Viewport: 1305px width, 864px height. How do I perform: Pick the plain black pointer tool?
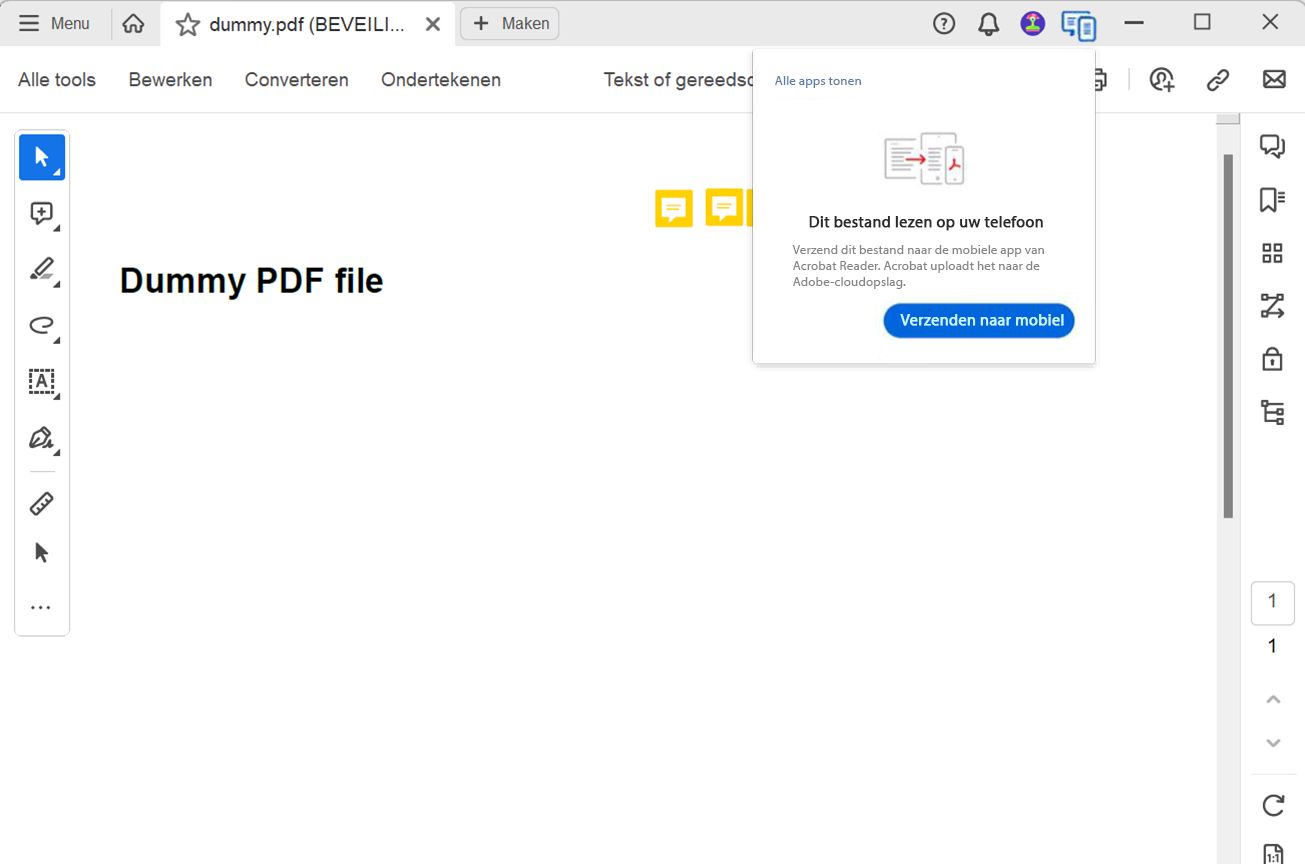click(42, 552)
